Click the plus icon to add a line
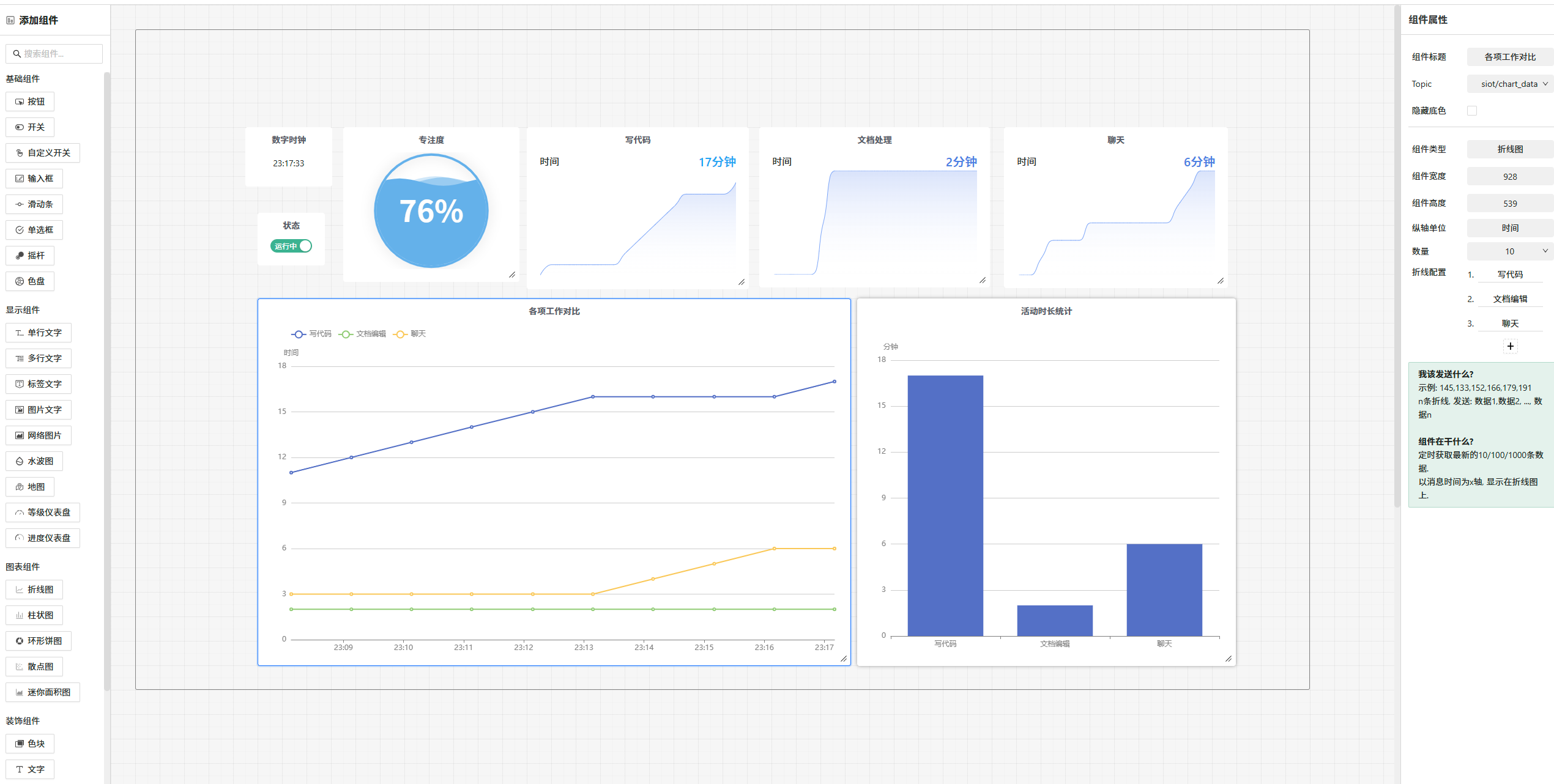The image size is (1554, 784). pos(1510,346)
